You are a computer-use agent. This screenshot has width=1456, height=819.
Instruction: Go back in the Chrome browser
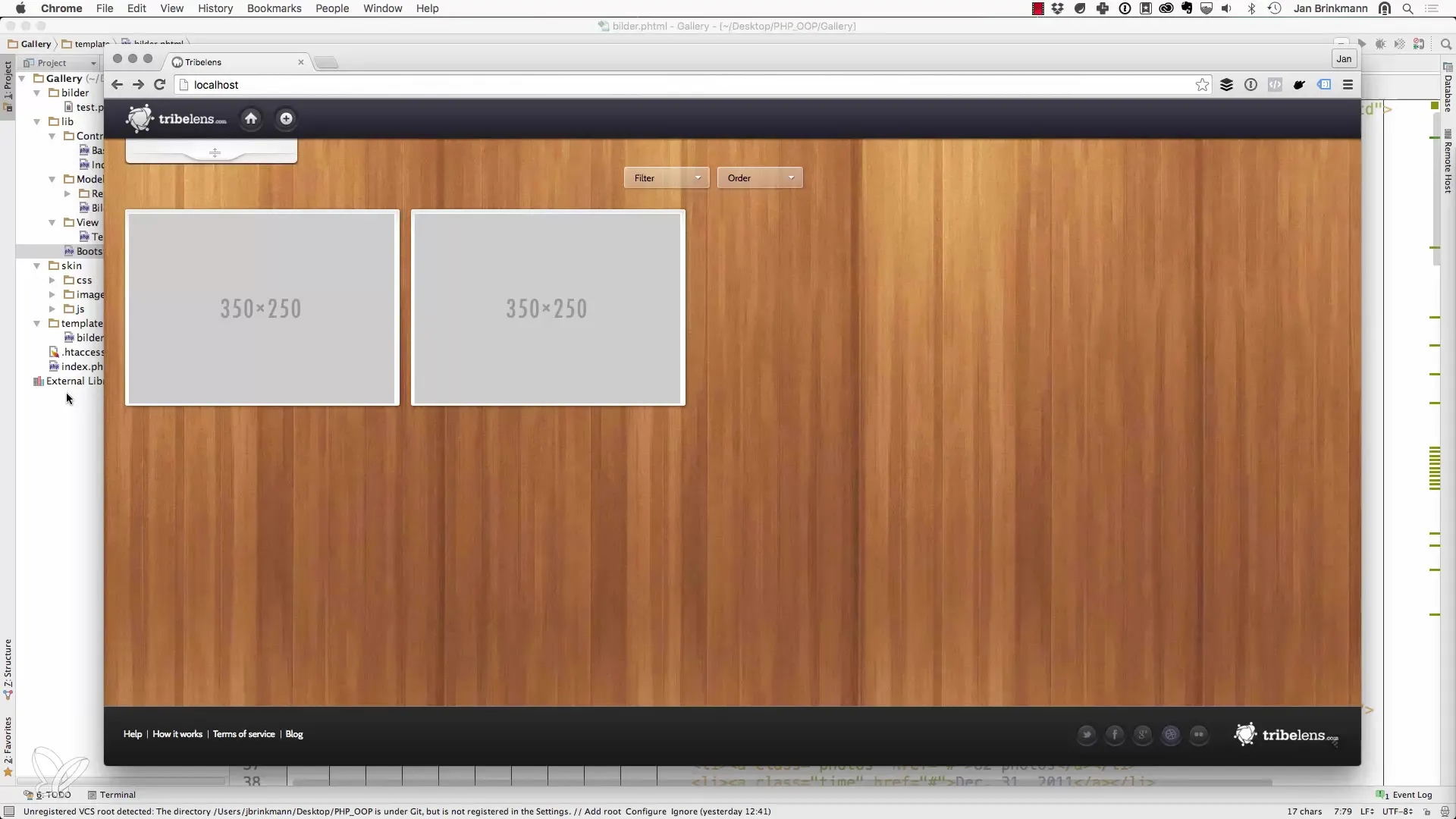coord(117,85)
